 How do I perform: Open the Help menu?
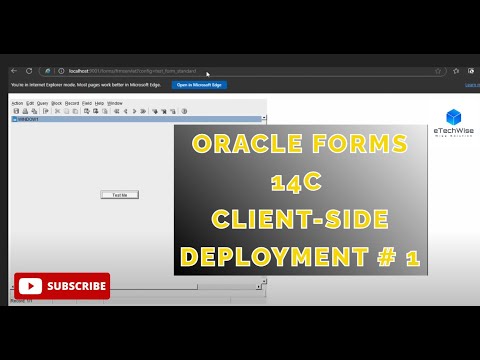pyautogui.click(x=99, y=103)
